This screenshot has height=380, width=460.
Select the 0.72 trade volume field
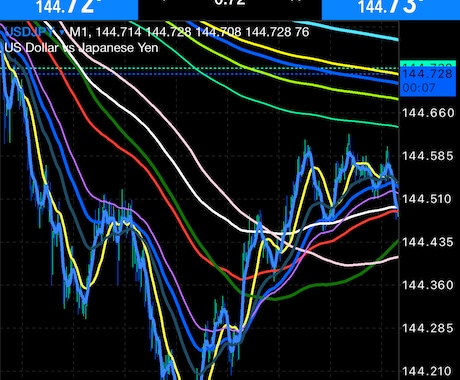[230, 4]
